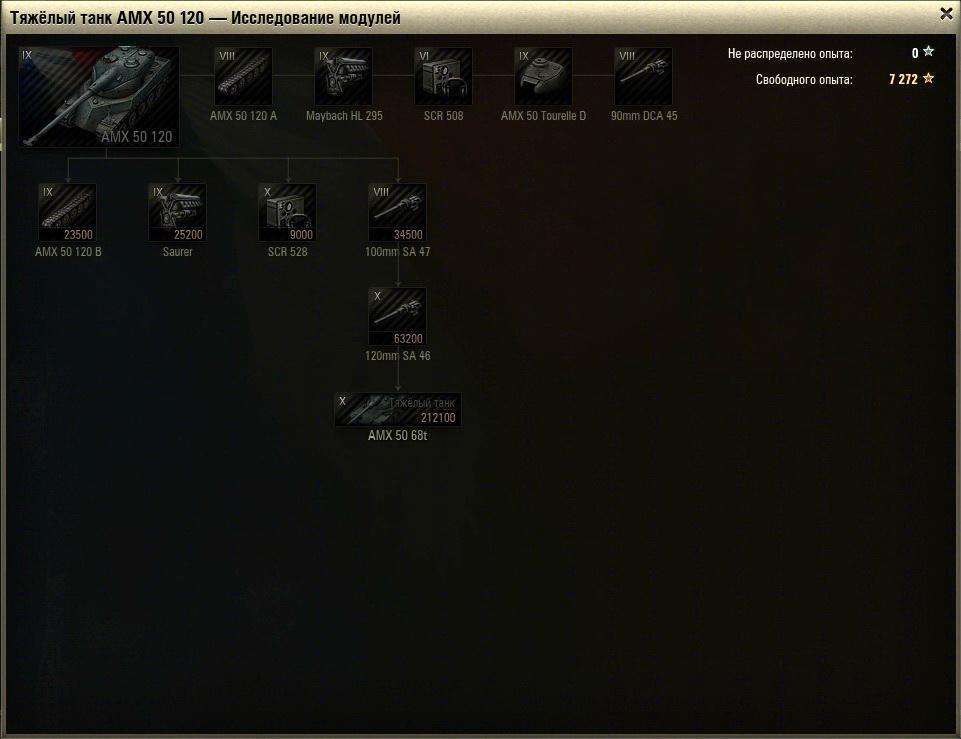Close the module research window
The image size is (961, 739).
pyautogui.click(x=946, y=13)
